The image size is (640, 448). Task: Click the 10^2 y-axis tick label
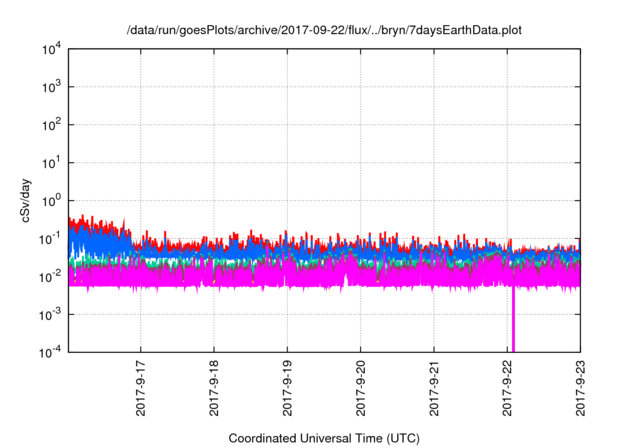[52, 125]
